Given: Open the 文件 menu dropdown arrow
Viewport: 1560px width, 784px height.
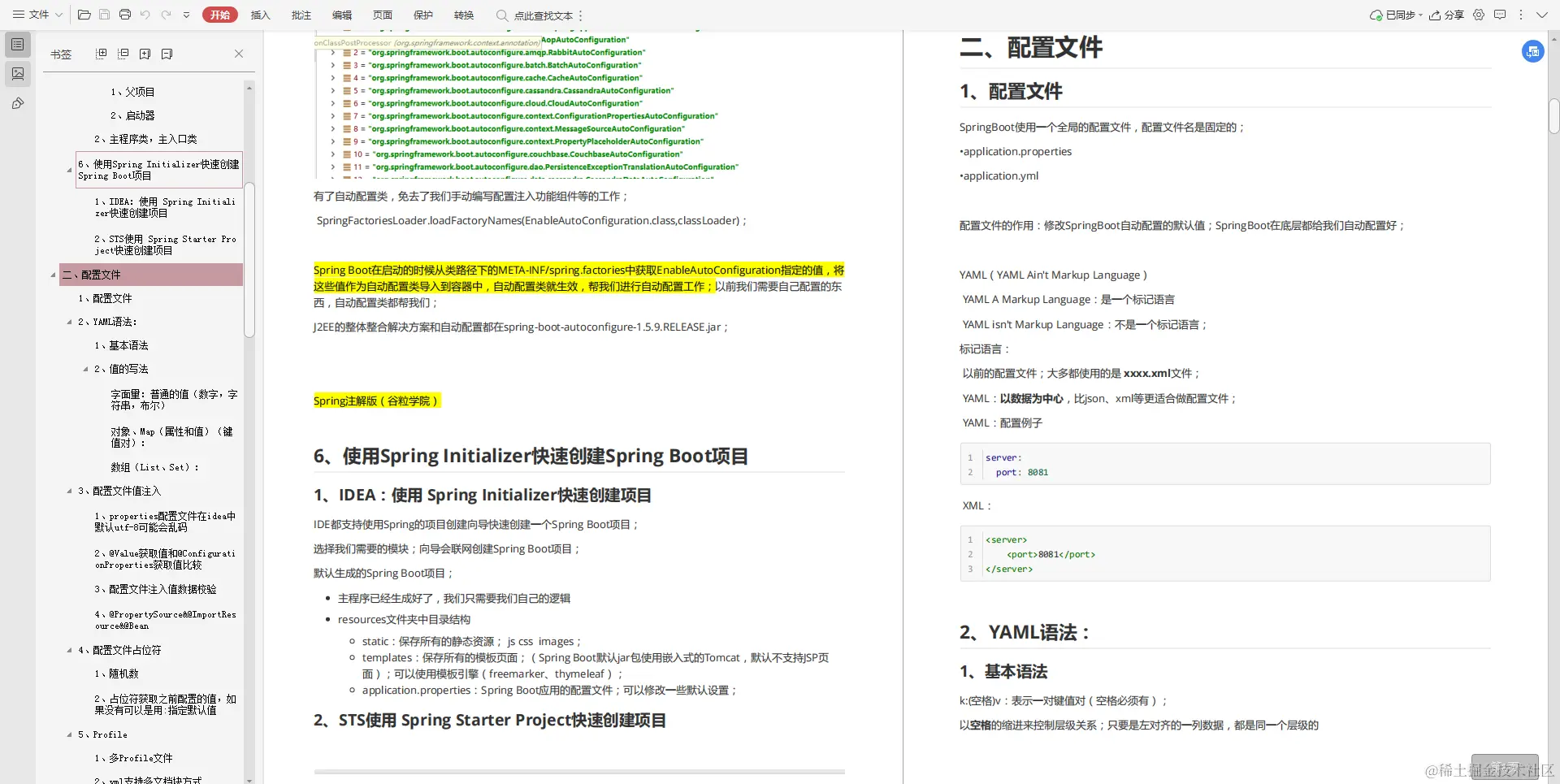Looking at the screenshot, I should tap(58, 15).
